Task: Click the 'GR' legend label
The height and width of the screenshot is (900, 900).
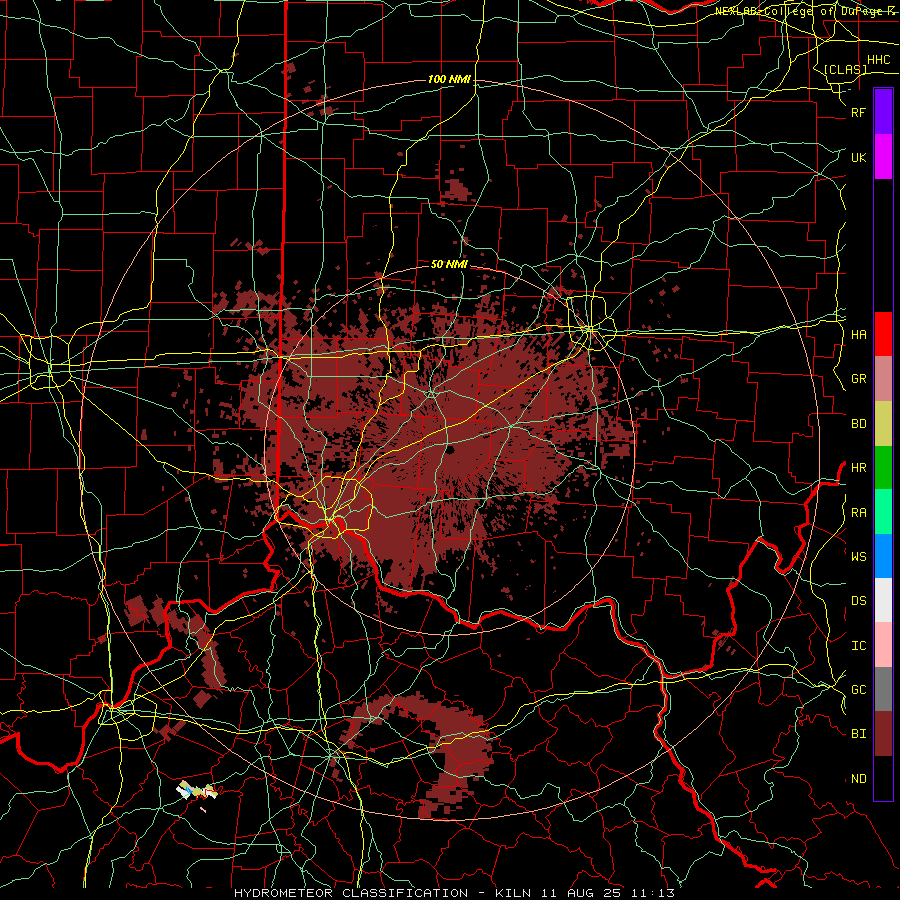Action: tap(858, 379)
